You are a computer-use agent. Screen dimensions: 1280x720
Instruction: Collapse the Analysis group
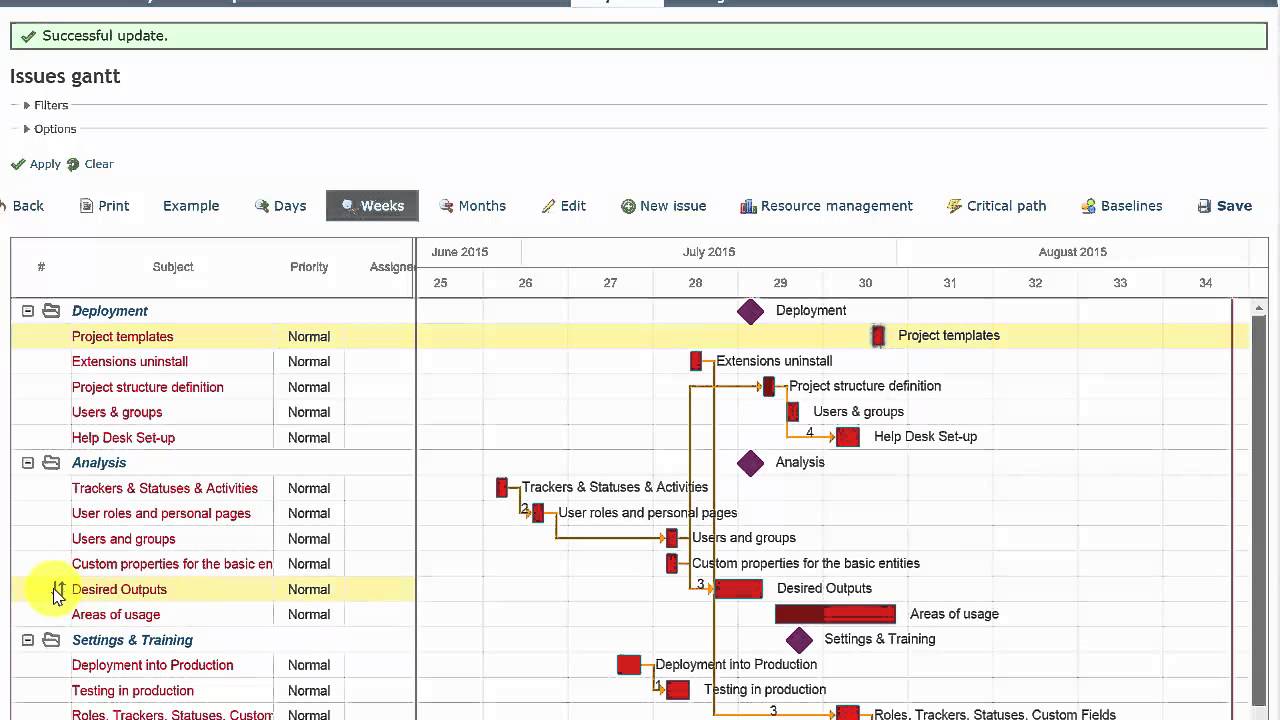(28, 463)
